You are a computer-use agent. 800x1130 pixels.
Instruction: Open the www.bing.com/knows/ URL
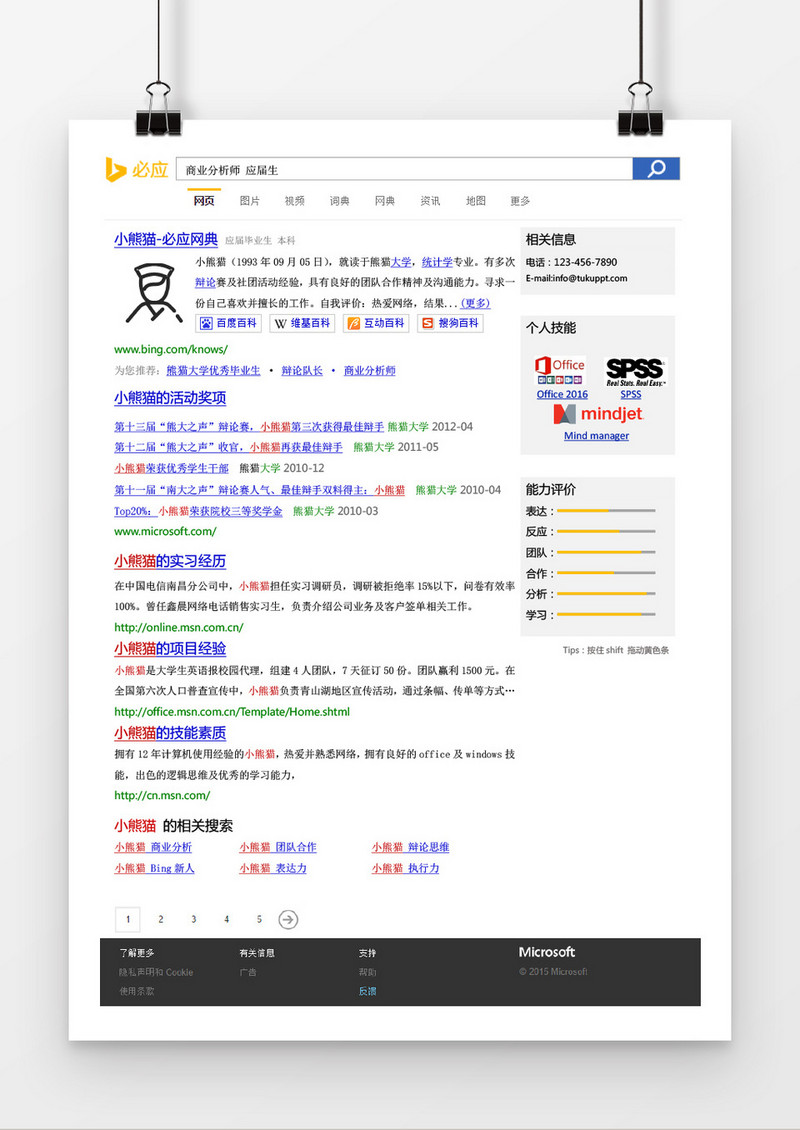click(x=171, y=350)
